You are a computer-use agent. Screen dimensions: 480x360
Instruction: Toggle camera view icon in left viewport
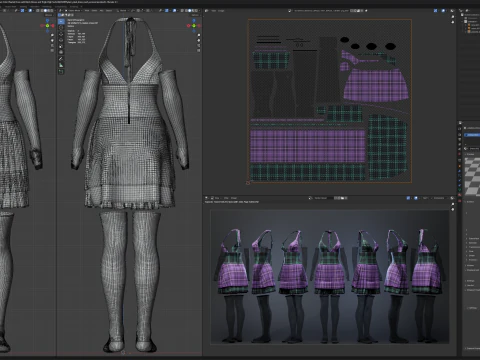pos(52,46)
